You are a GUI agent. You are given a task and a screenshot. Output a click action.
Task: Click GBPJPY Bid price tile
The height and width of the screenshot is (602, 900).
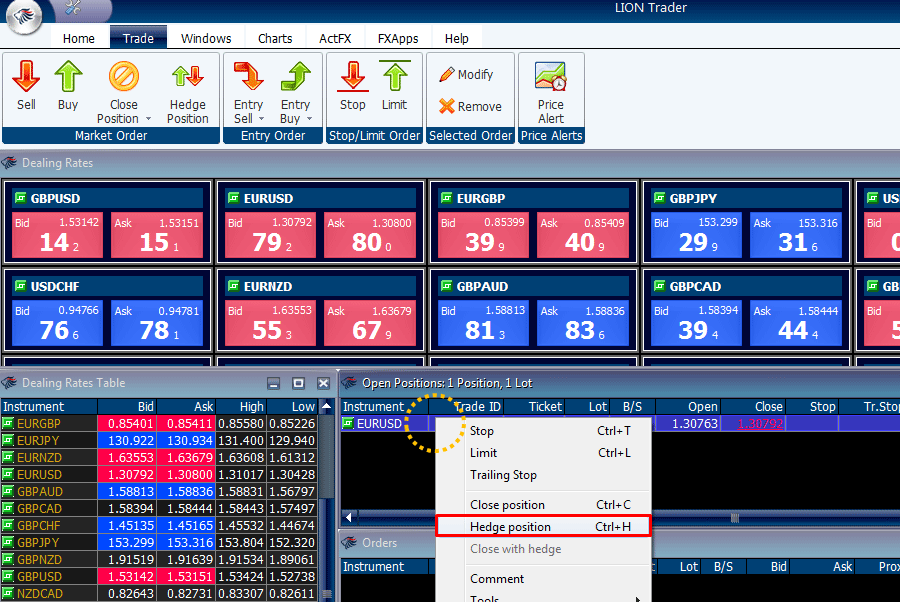696,235
